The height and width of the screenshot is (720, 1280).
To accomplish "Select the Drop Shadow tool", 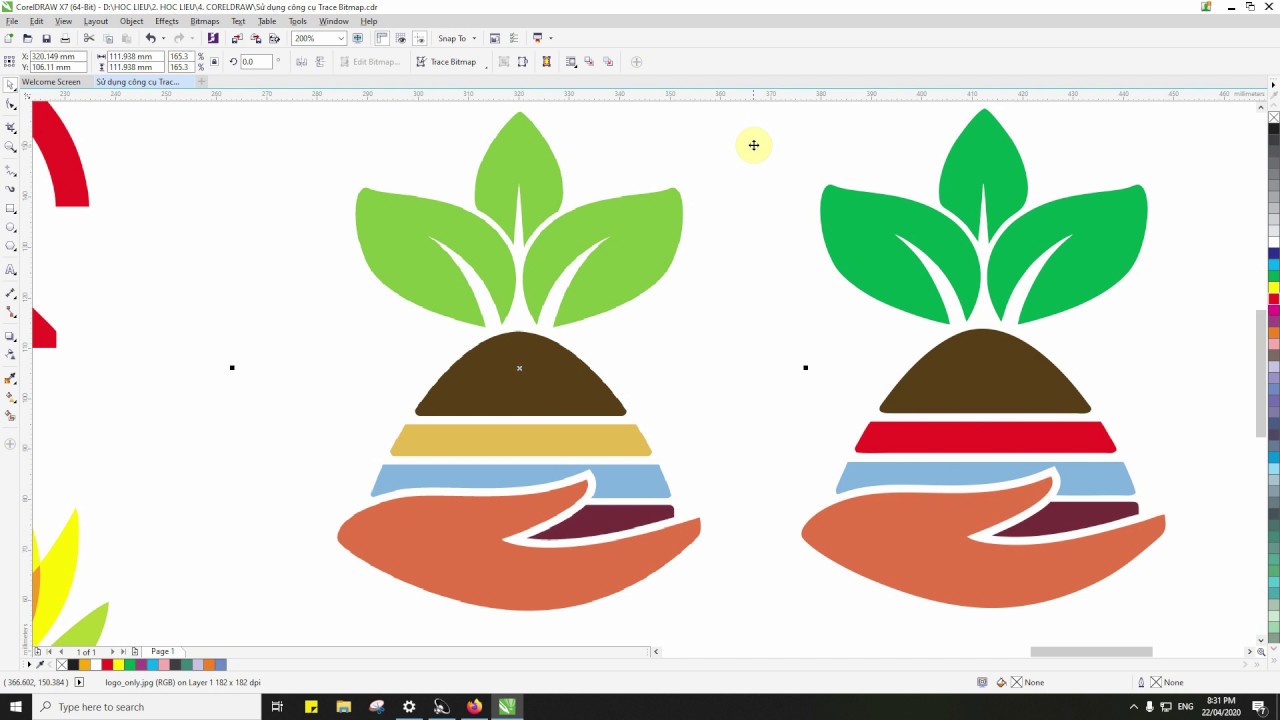I will coord(10,336).
